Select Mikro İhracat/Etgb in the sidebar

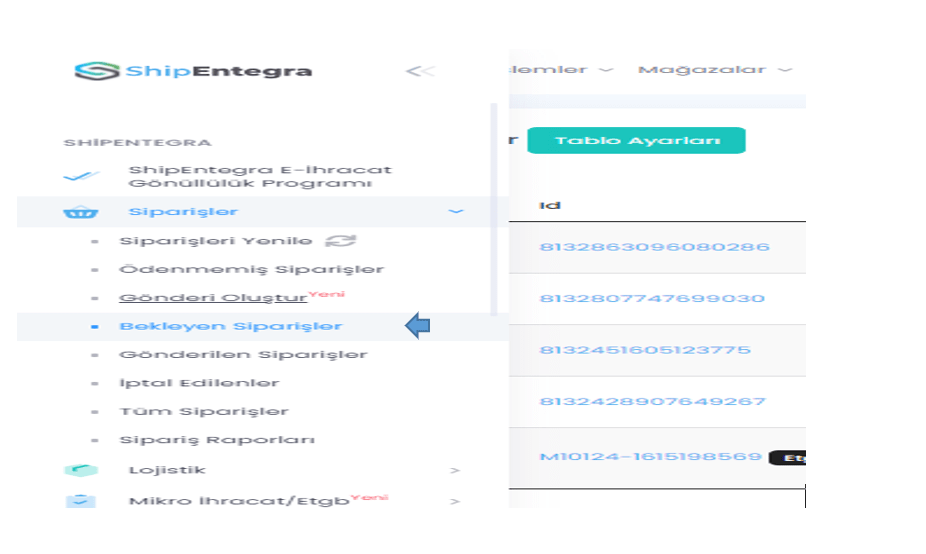pos(239,501)
